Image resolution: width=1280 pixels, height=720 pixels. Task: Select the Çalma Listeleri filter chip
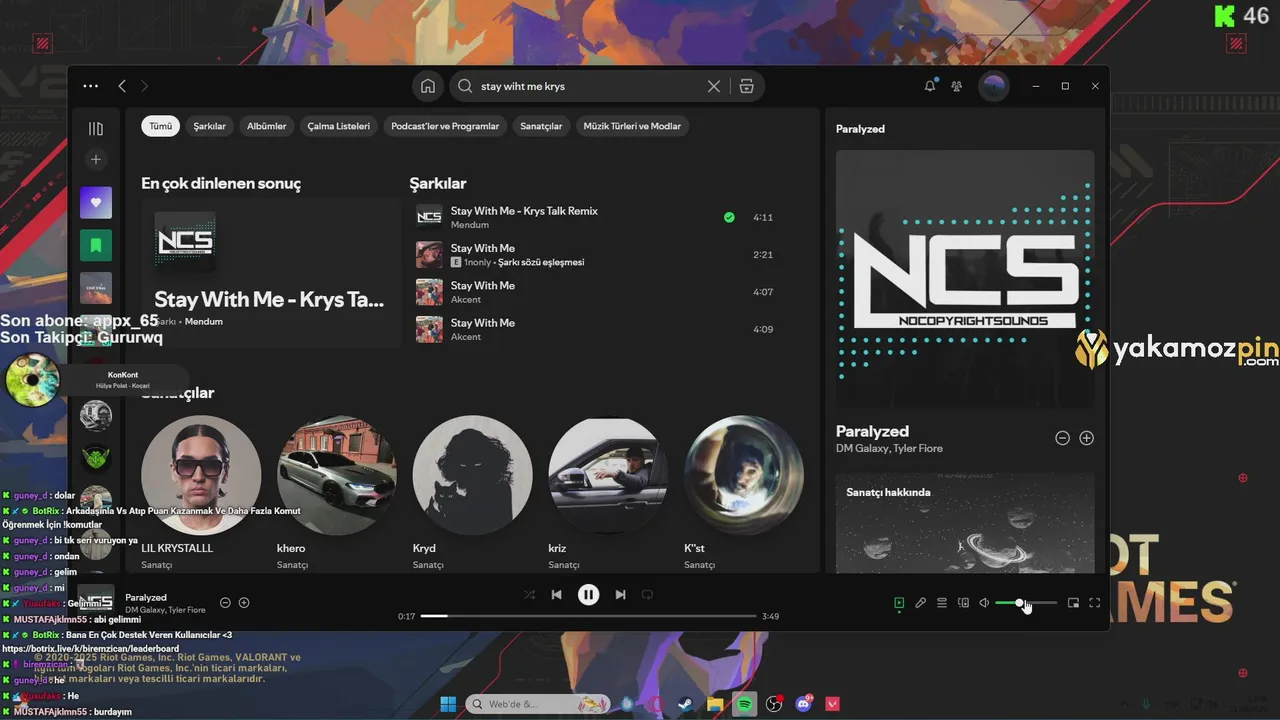[339, 126]
